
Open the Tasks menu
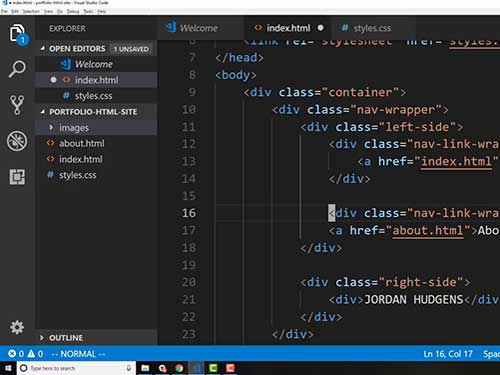coord(88,11)
